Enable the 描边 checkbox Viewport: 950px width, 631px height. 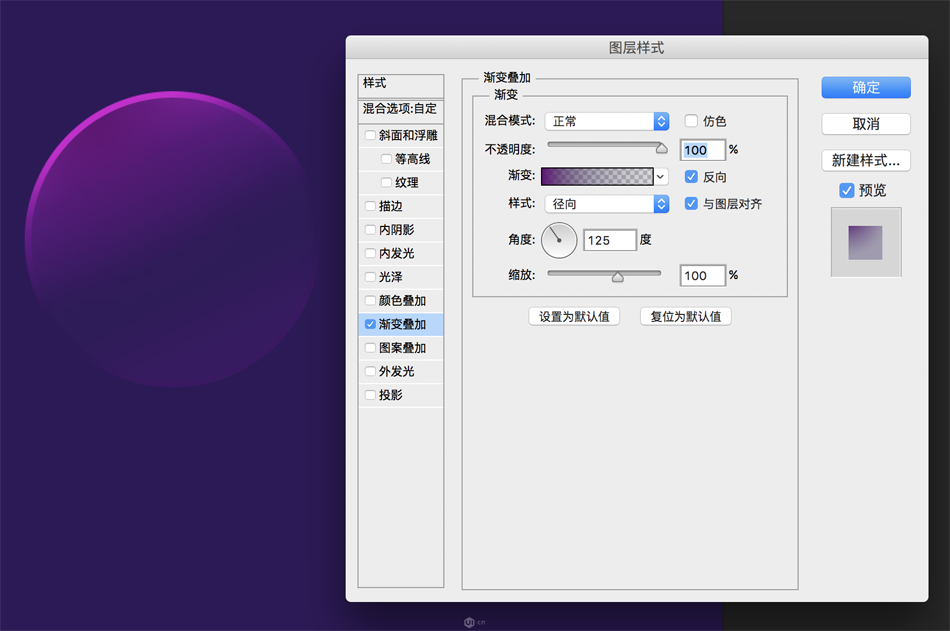(x=370, y=206)
